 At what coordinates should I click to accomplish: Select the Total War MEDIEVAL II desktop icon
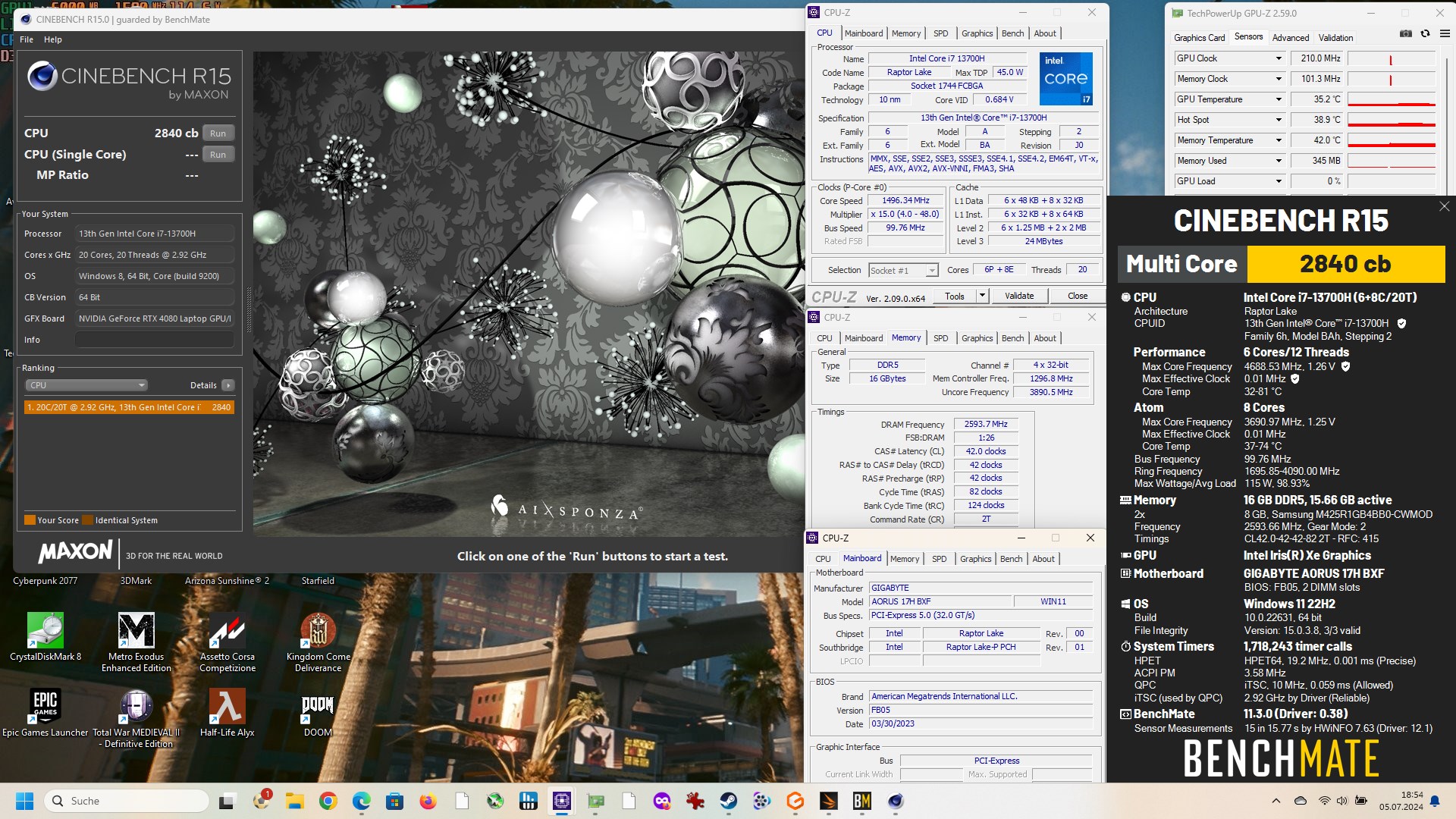pyautogui.click(x=136, y=718)
